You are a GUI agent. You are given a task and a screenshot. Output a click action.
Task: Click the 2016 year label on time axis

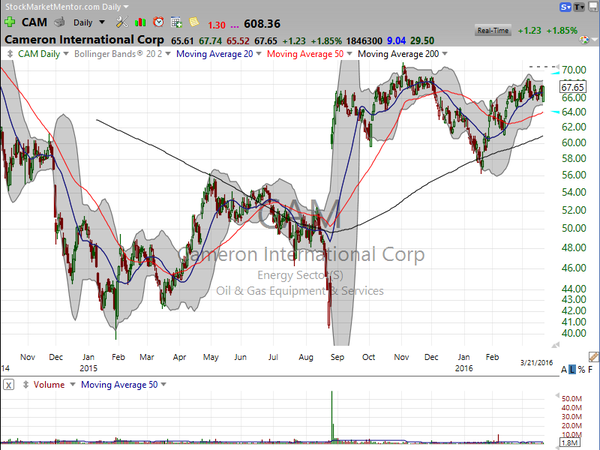(464, 368)
